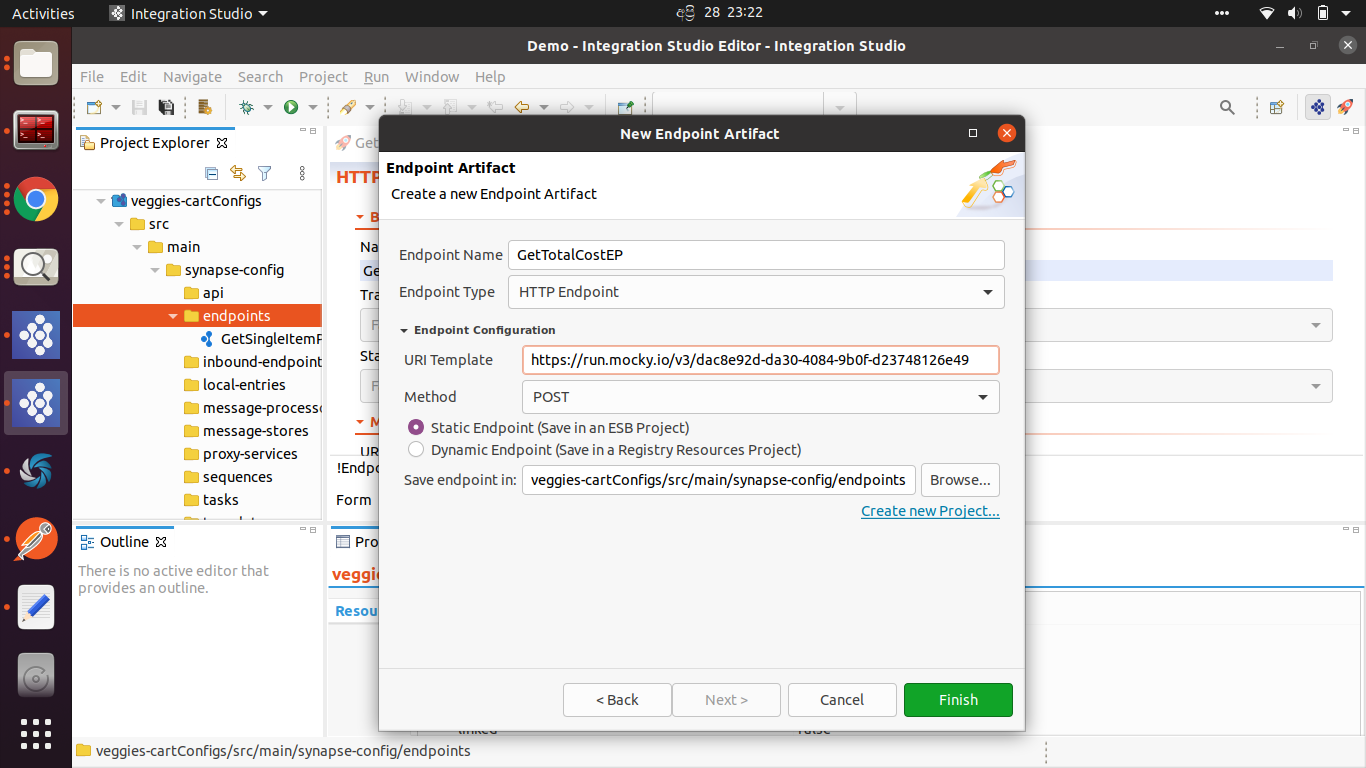Switch to the Project Explorer tab
Screen dimensions: 1366x768
[x=154, y=143]
